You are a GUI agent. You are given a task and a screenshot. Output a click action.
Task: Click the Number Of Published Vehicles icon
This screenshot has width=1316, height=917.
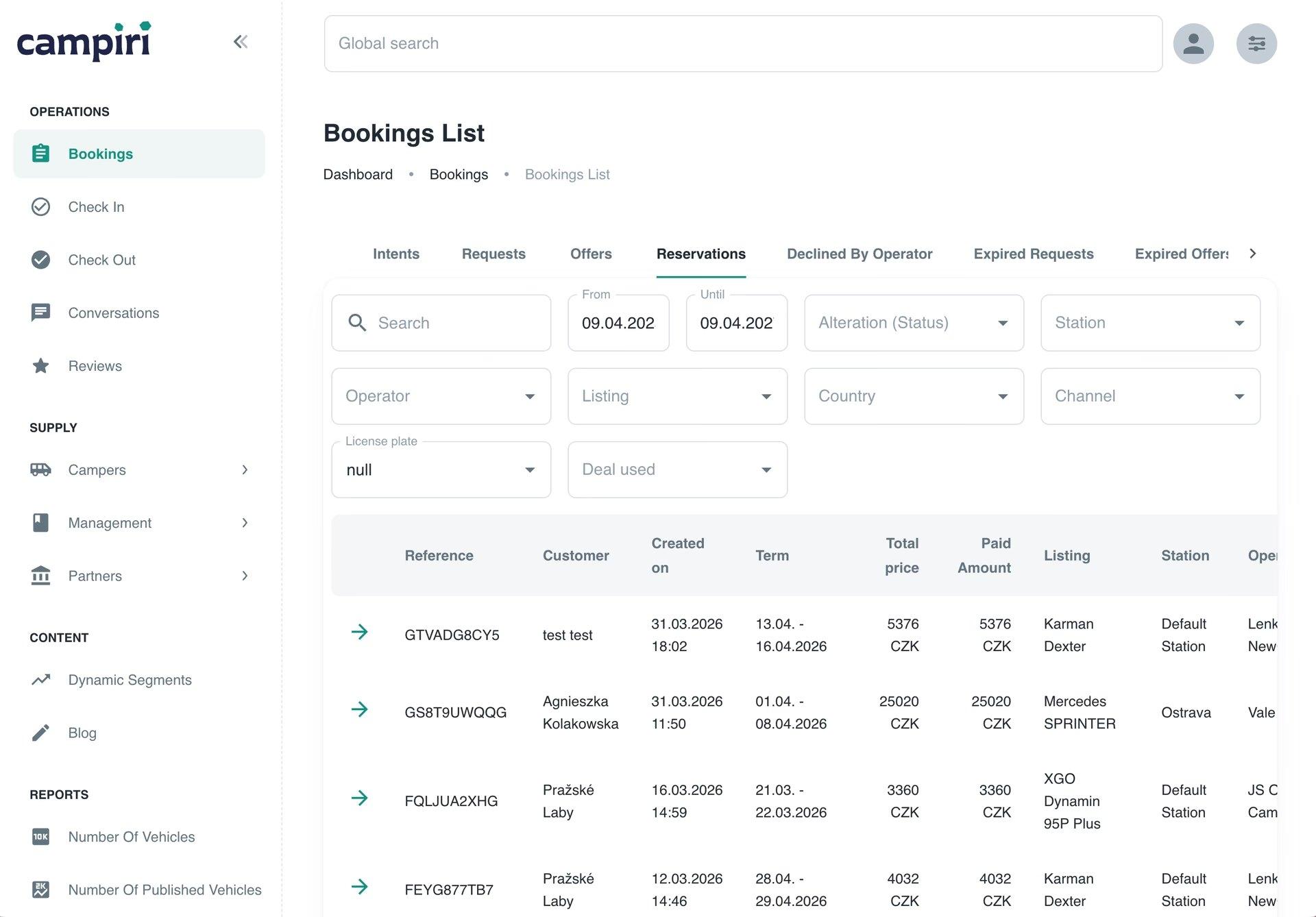tap(41, 890)
